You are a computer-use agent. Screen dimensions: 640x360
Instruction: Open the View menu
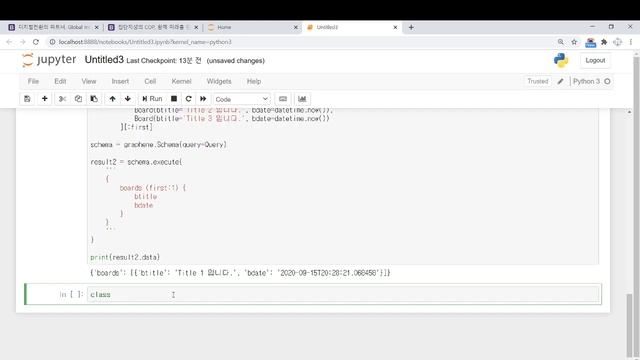(x=89, y=81)
